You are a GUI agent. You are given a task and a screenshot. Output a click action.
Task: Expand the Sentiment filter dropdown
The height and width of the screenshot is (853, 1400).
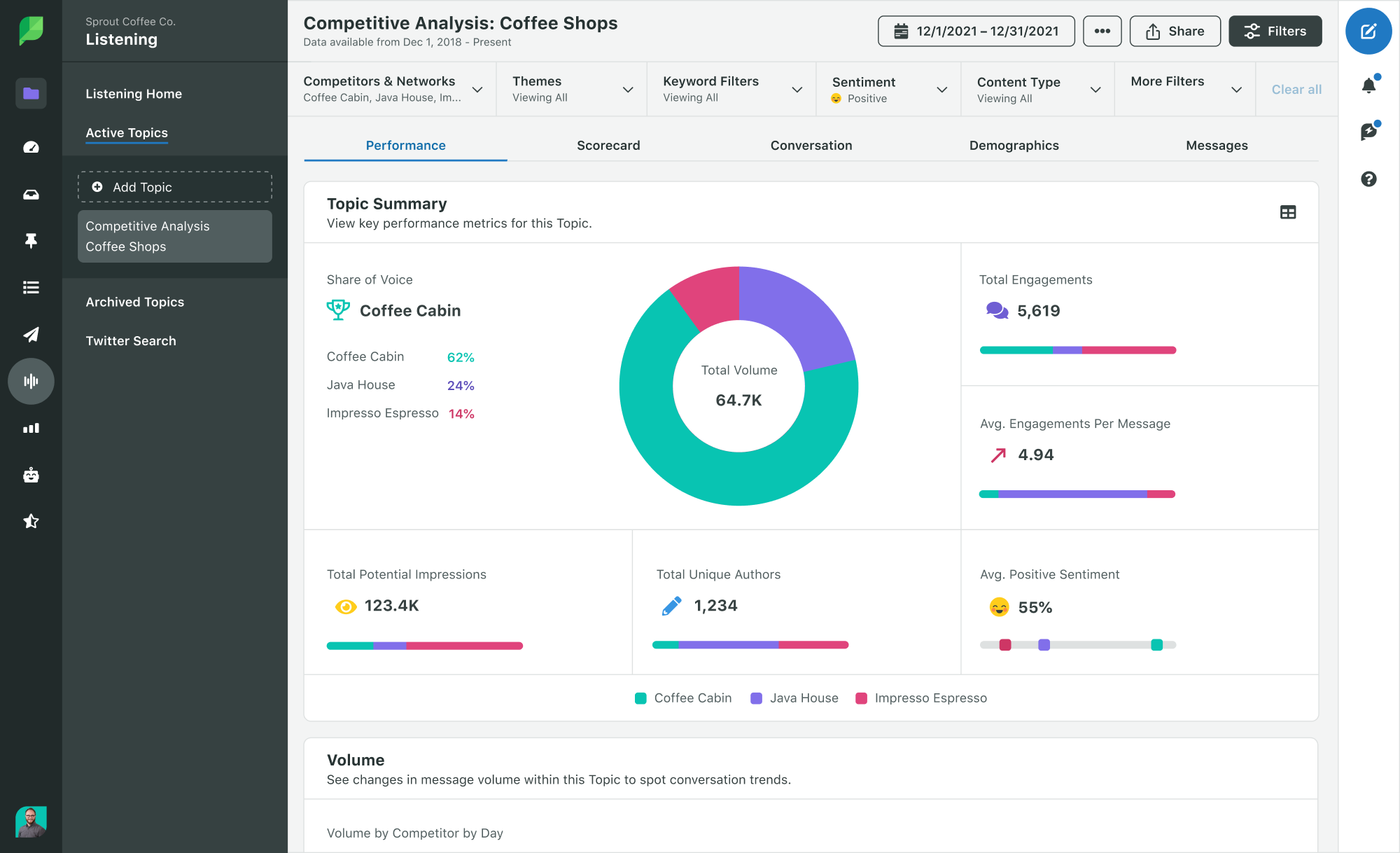[x=939, y=89]
